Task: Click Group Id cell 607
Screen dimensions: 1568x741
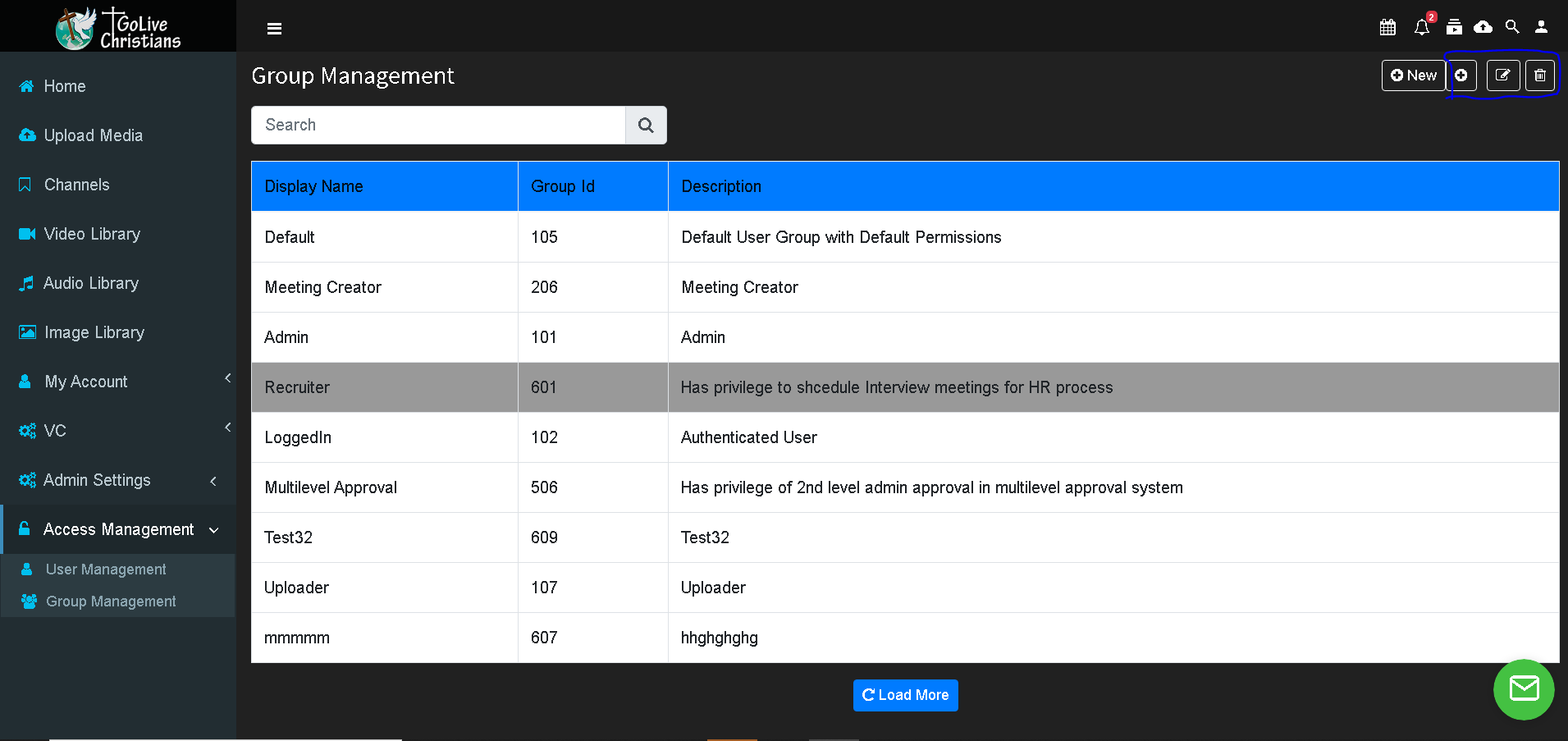Action: [x=593, y=638]
